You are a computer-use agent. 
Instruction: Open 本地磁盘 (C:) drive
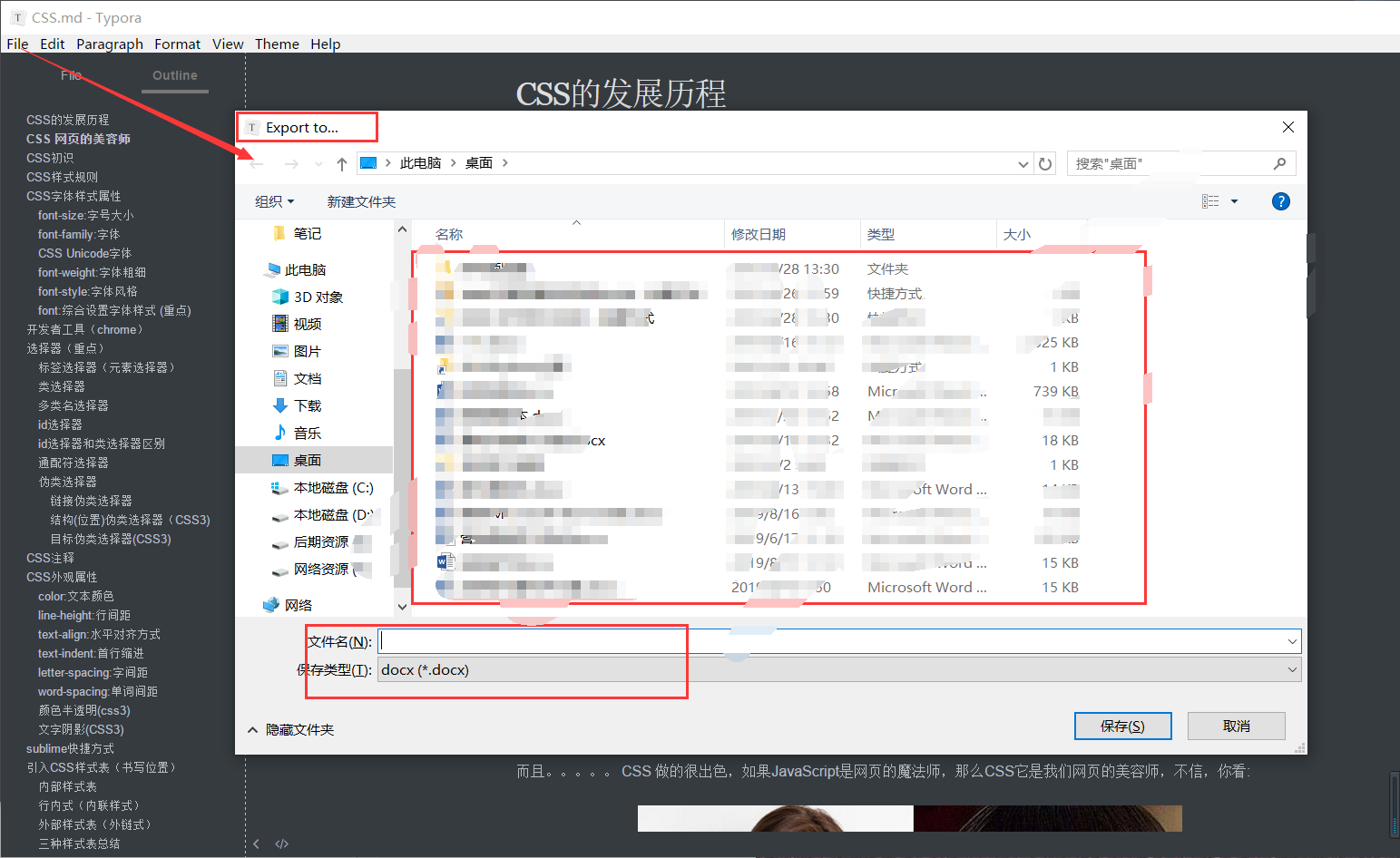(333, 488)
